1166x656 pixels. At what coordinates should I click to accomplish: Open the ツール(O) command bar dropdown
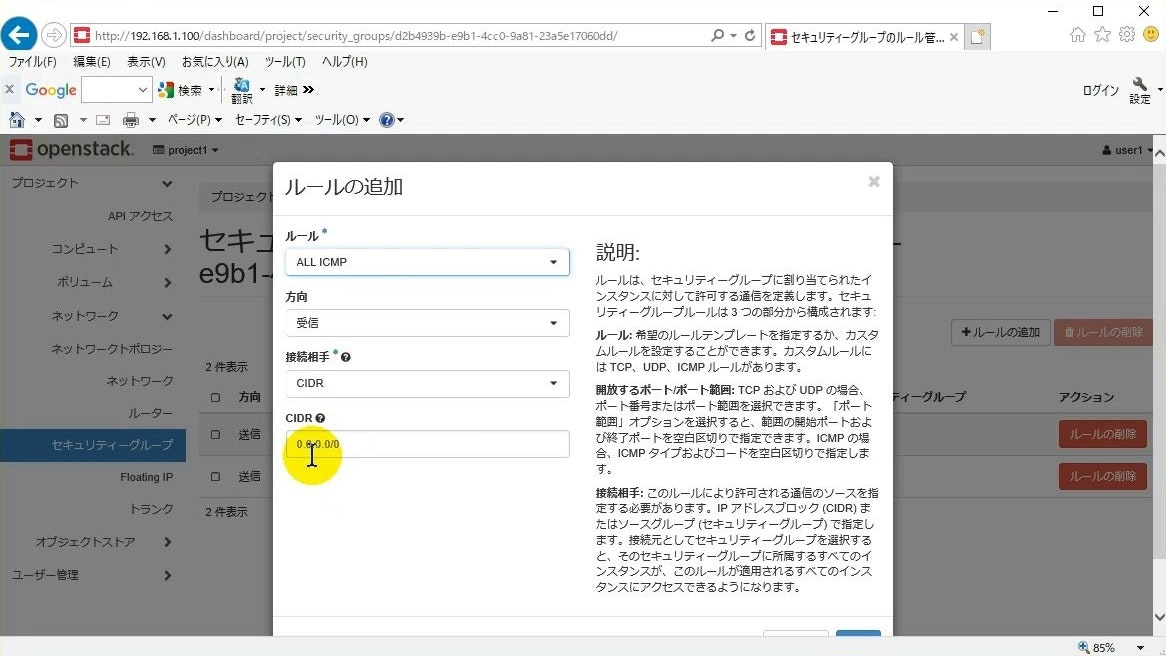pos(342,120)
